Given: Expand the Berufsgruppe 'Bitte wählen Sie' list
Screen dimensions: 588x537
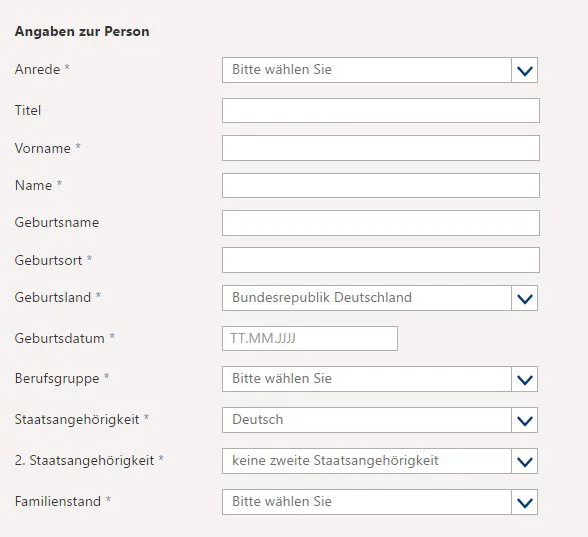Looking at the screenshot, I should point(380,379).
